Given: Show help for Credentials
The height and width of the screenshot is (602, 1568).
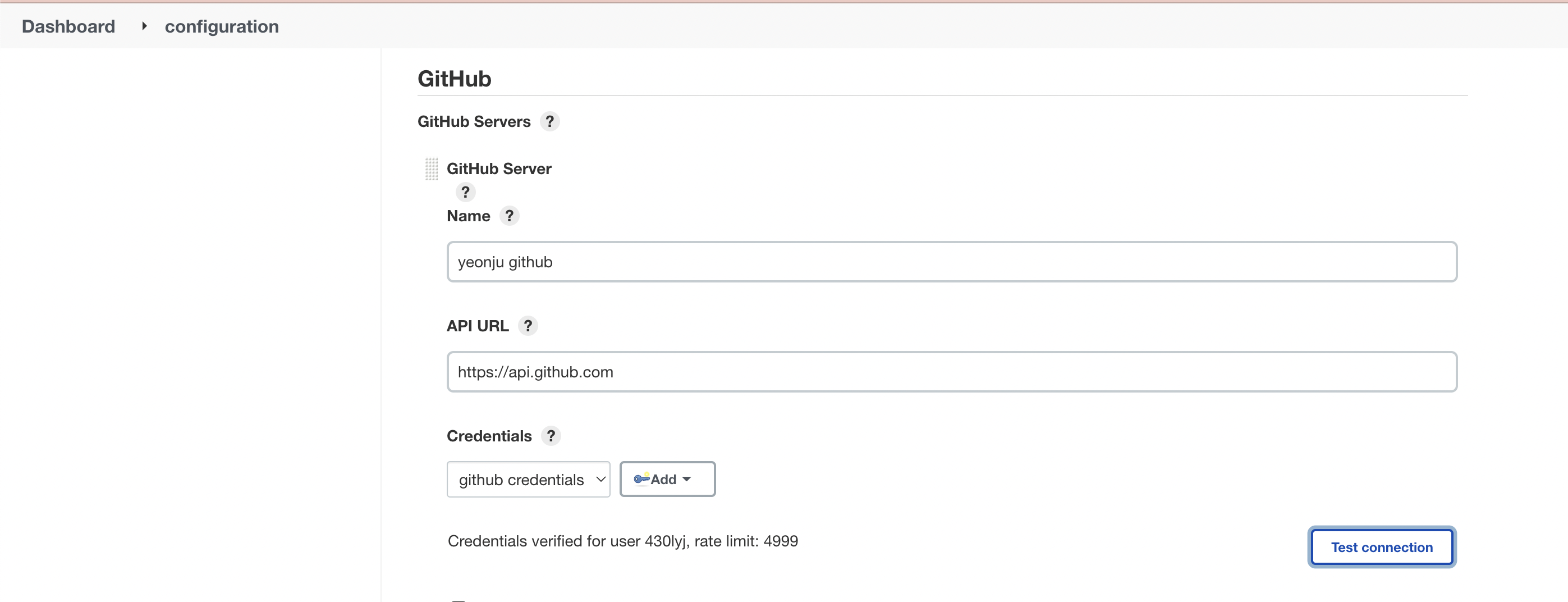Looking at the screenshot, I should 551,436.
